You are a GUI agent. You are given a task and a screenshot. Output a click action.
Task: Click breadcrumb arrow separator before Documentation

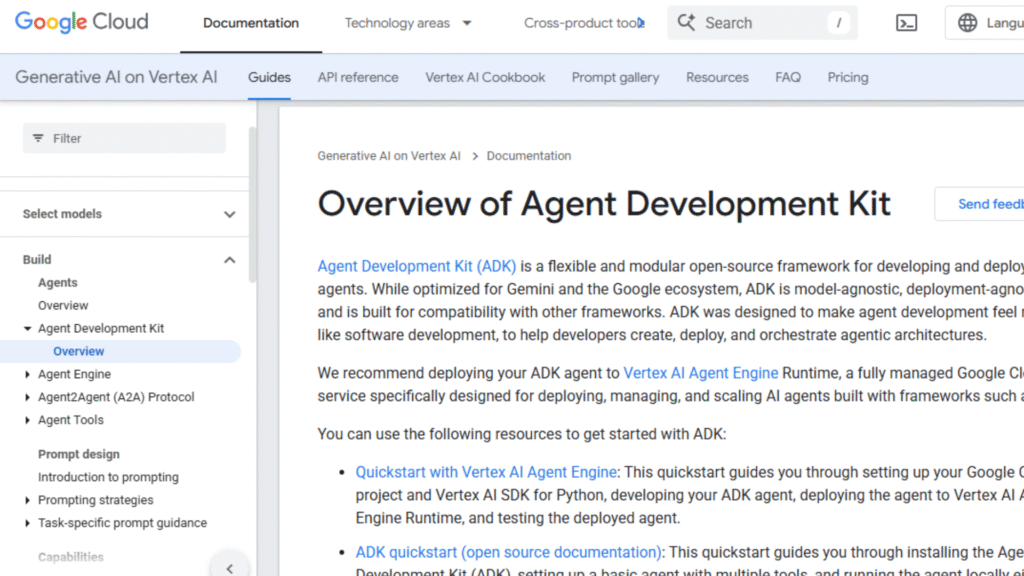pyautogui.click(x=474, y=156)
